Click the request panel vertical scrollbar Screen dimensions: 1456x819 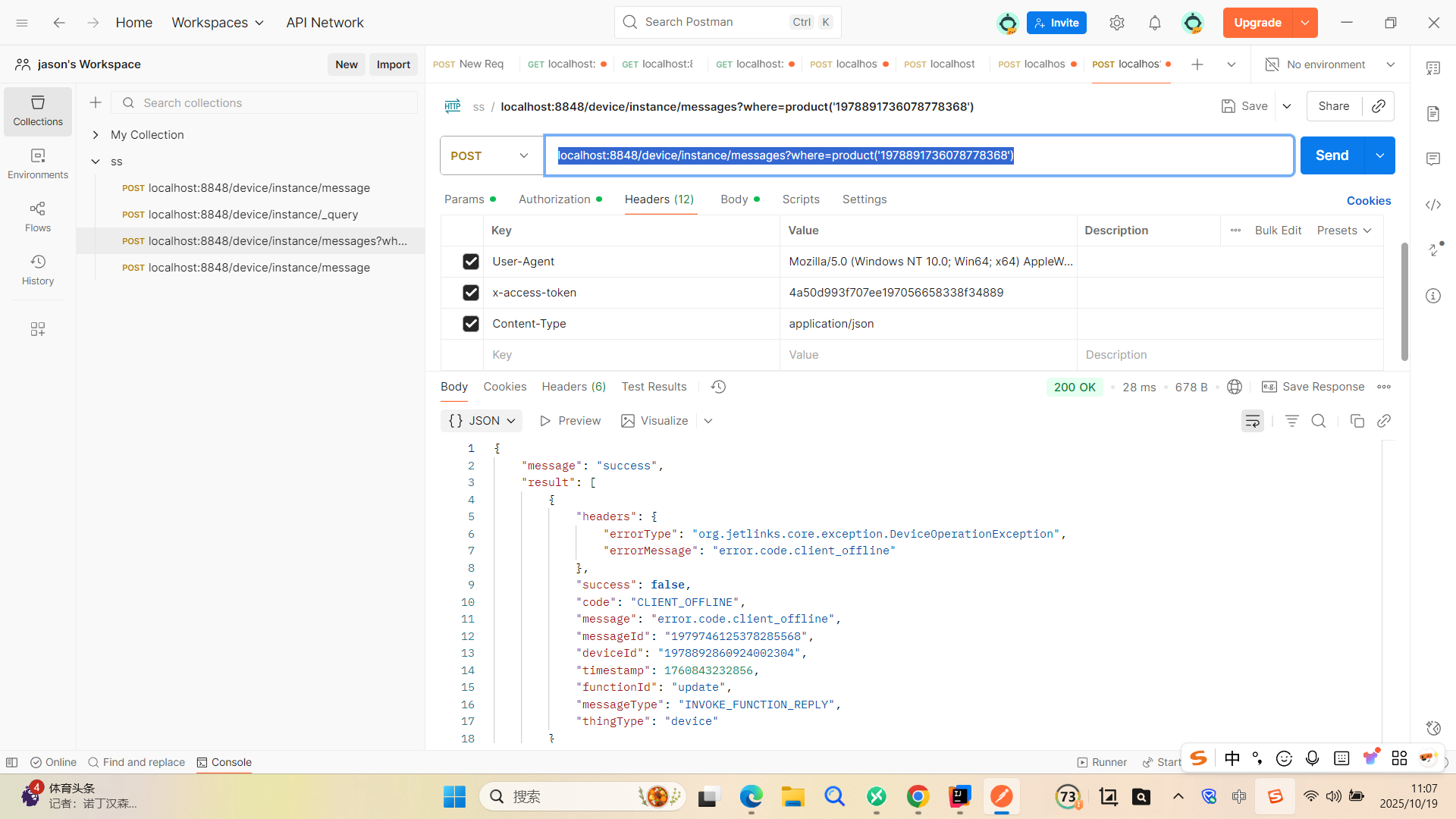point(1404,303)
